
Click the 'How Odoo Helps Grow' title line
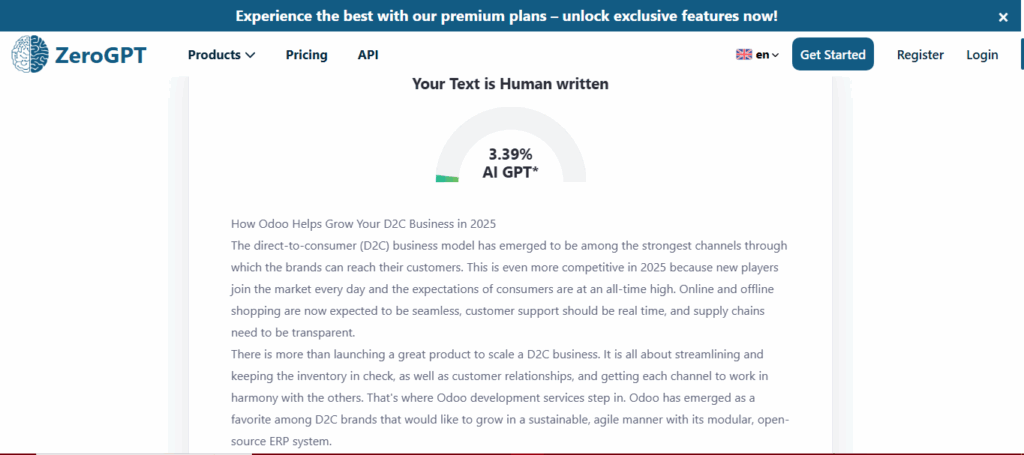pos(363,222)
